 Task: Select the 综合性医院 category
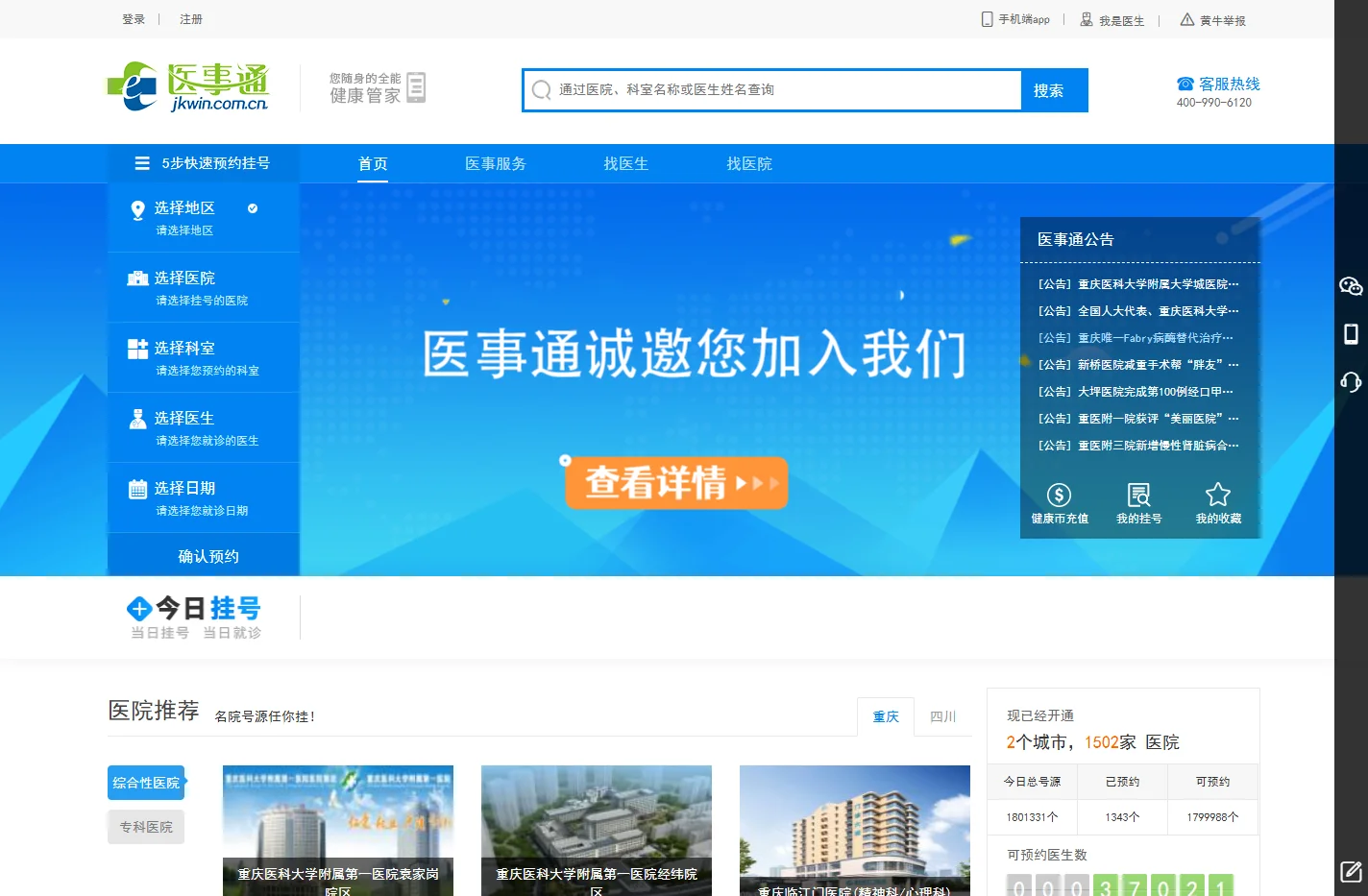pyautogui.click(x=146, y=783)
